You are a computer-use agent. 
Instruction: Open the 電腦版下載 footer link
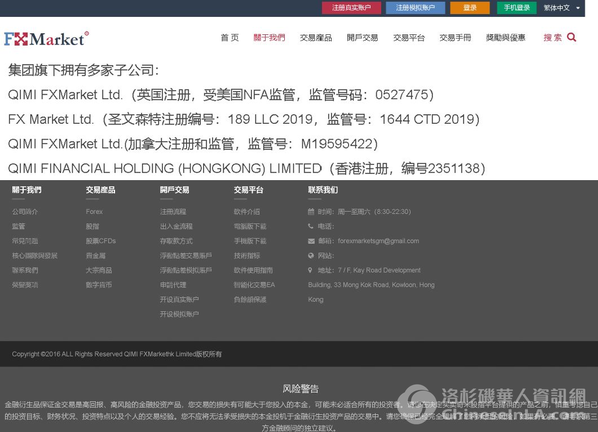pos(250,226)
